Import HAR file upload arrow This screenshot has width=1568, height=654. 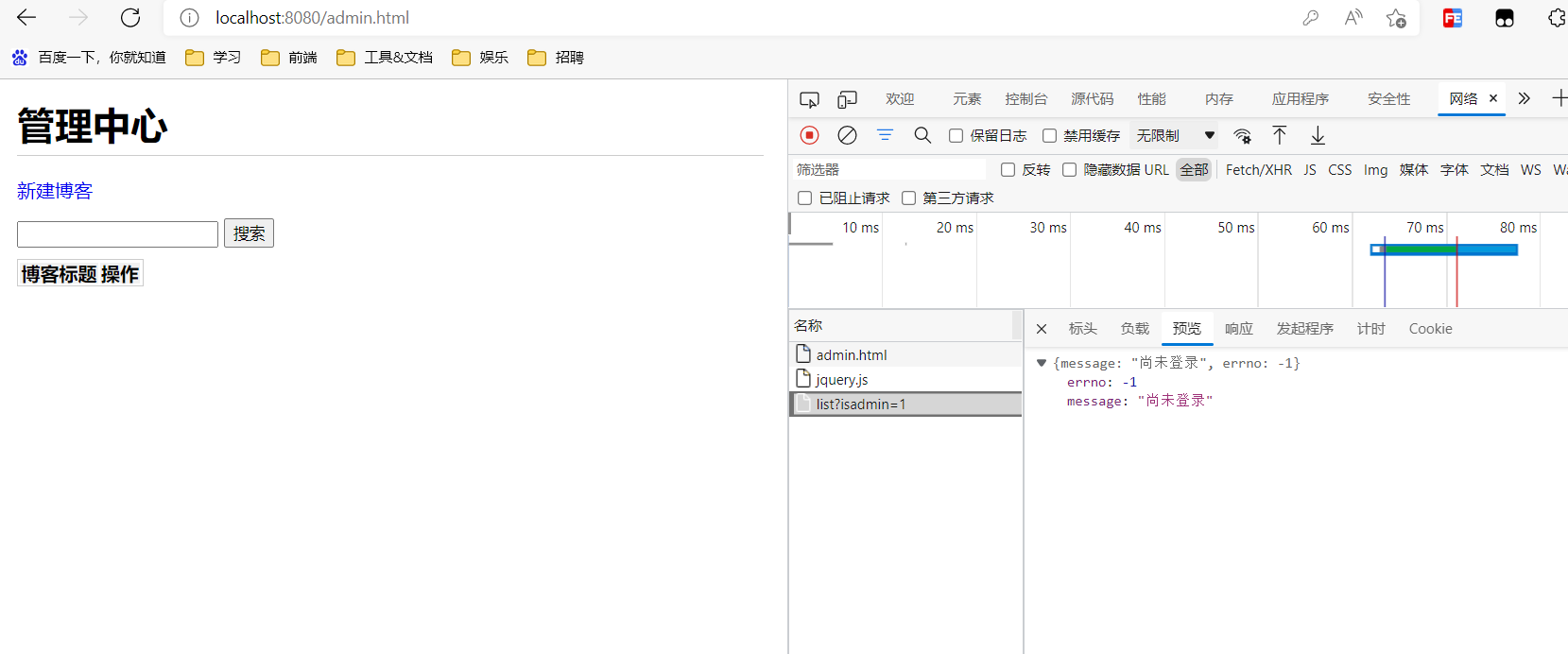tap(1280, 135)
